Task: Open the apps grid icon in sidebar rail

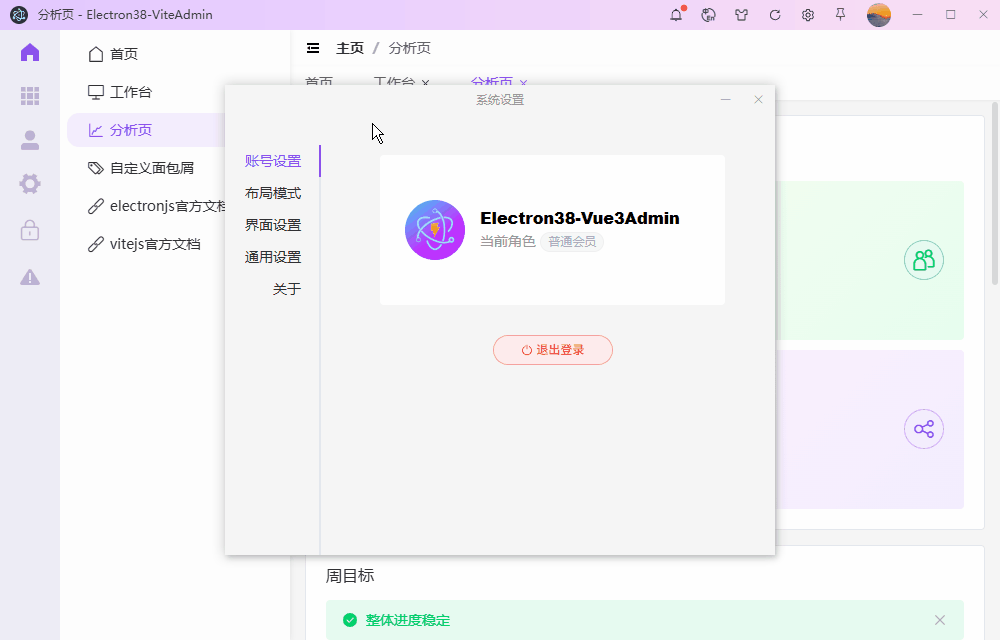Action: coord(29,96)
